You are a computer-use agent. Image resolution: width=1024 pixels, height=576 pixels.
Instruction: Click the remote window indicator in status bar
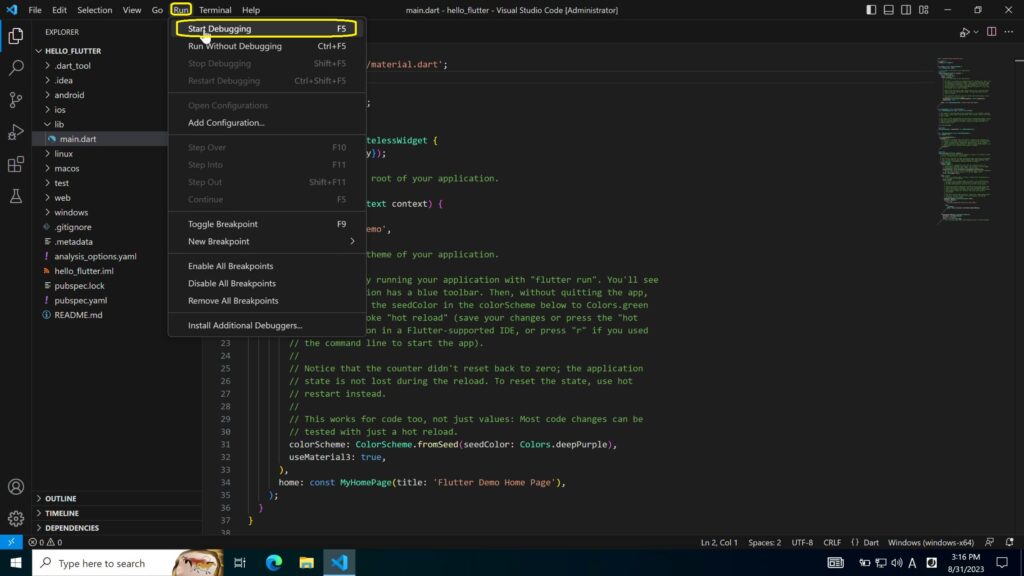coord(11,542)
